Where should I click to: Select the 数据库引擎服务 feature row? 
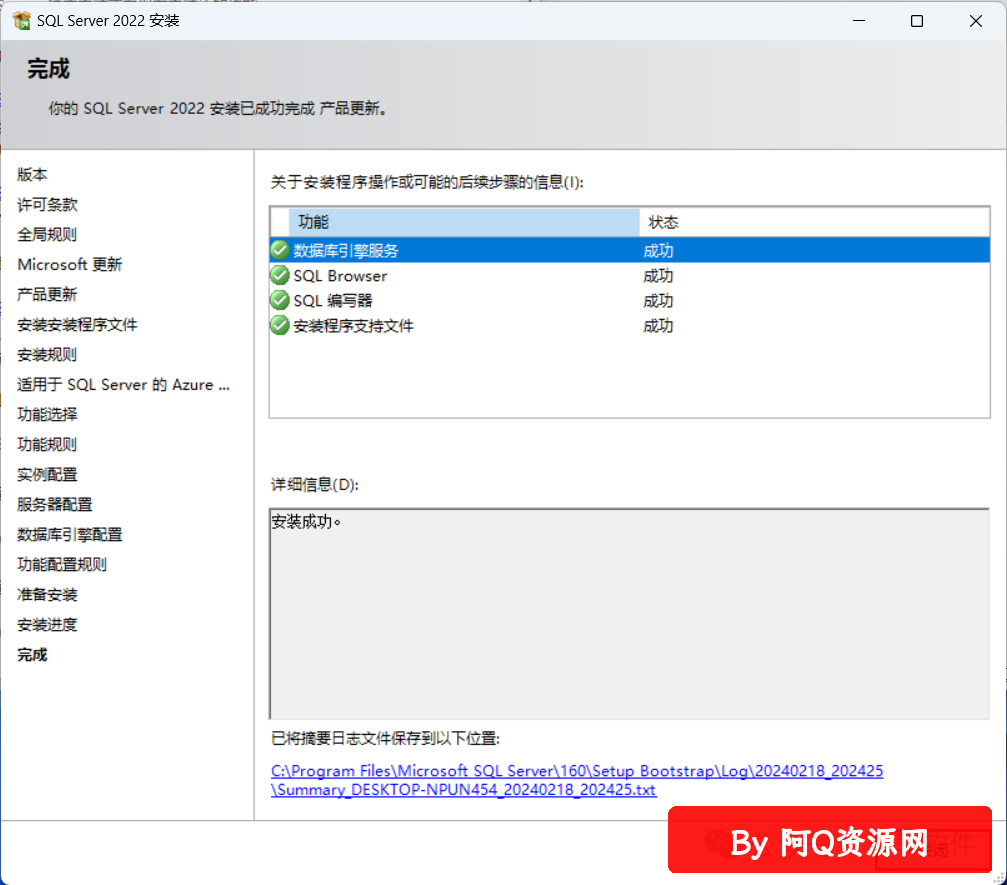pos(629,250)
